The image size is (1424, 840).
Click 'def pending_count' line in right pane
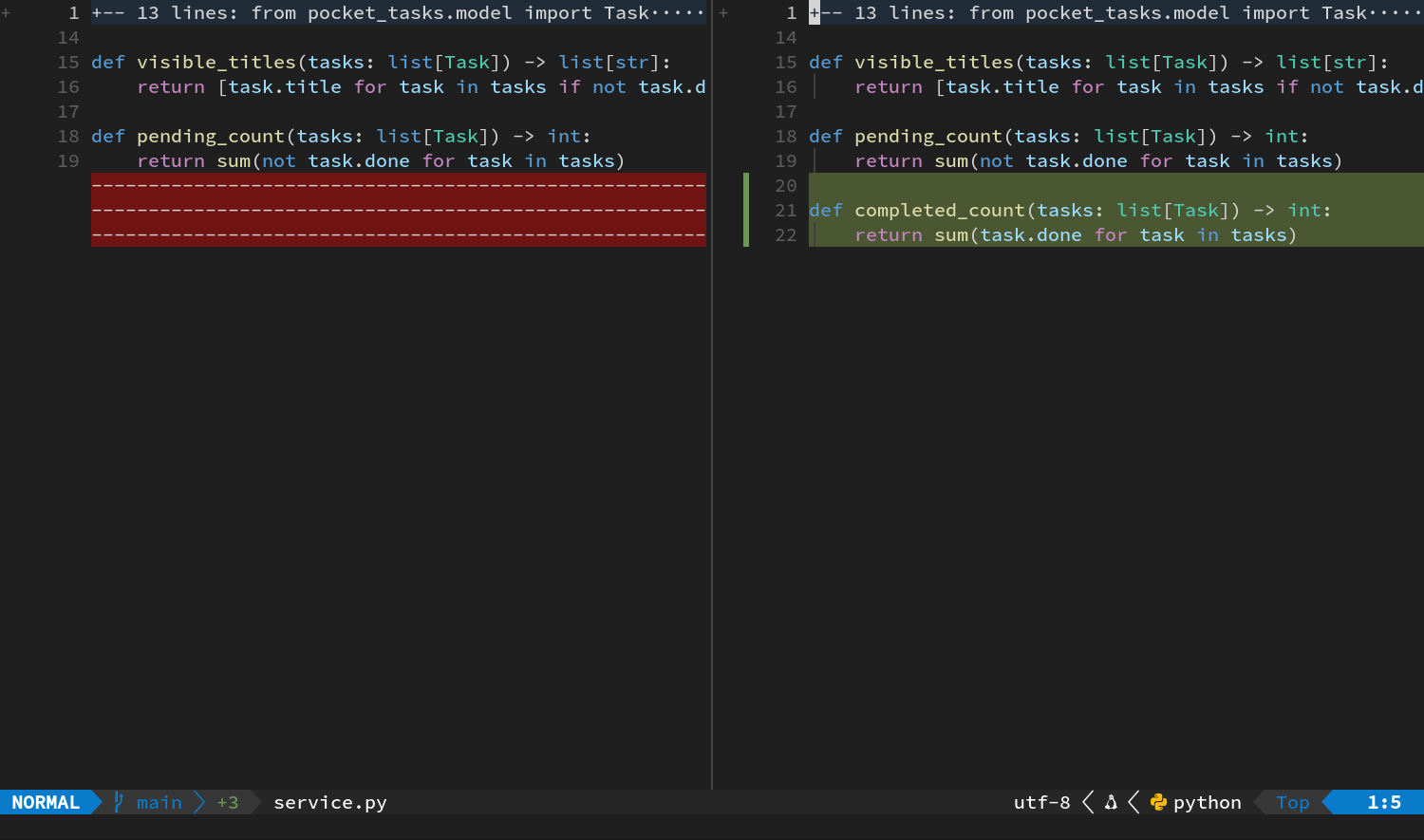click(1059, 137)
